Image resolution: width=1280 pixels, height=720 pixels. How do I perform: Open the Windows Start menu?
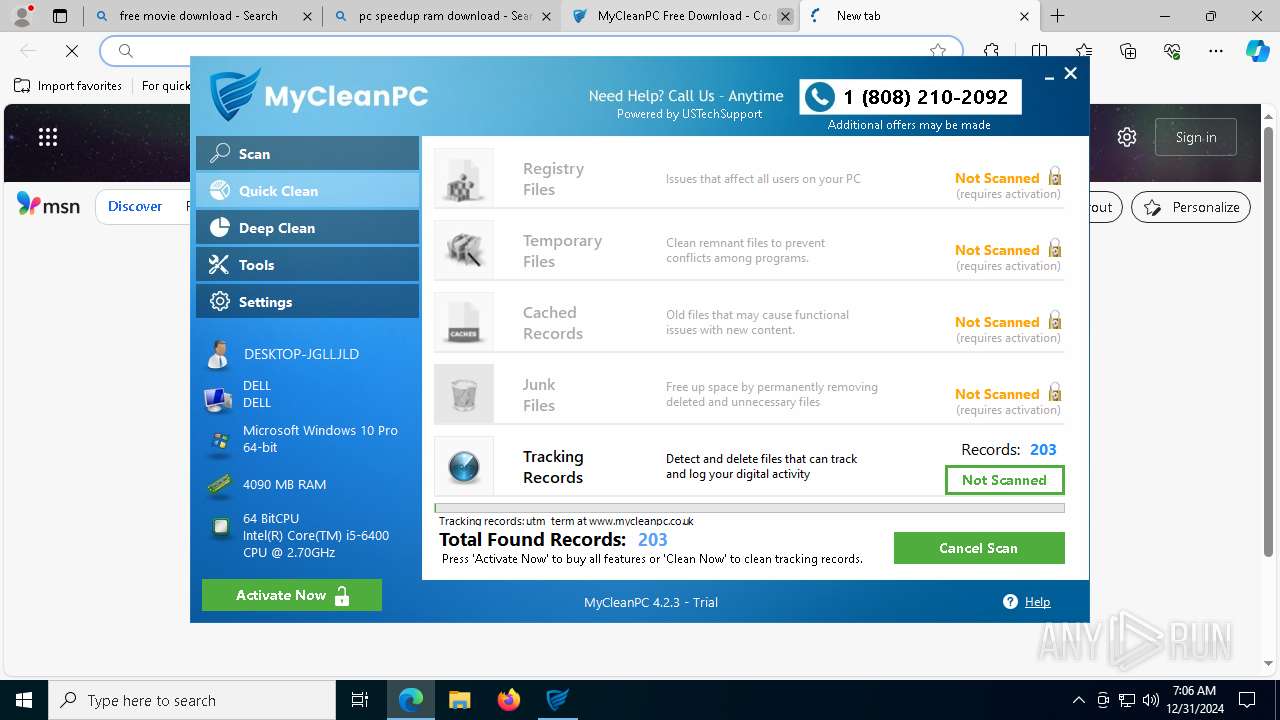[23, 700]
